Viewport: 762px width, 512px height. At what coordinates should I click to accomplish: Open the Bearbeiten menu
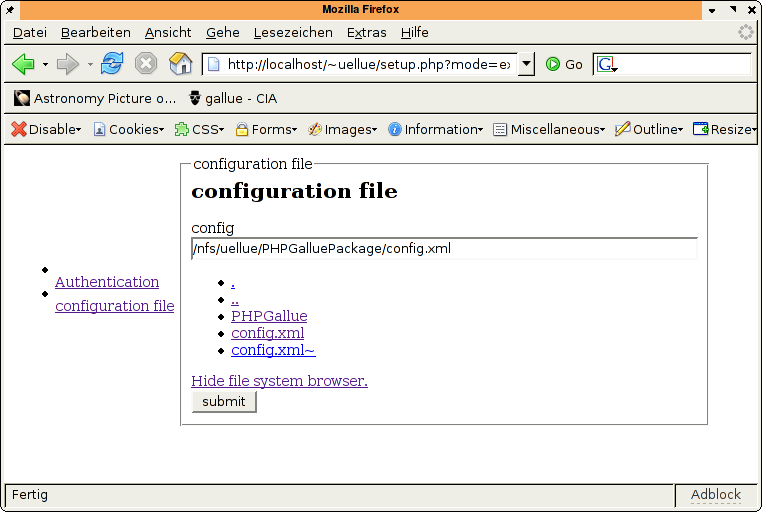click(x=97, y=32)
